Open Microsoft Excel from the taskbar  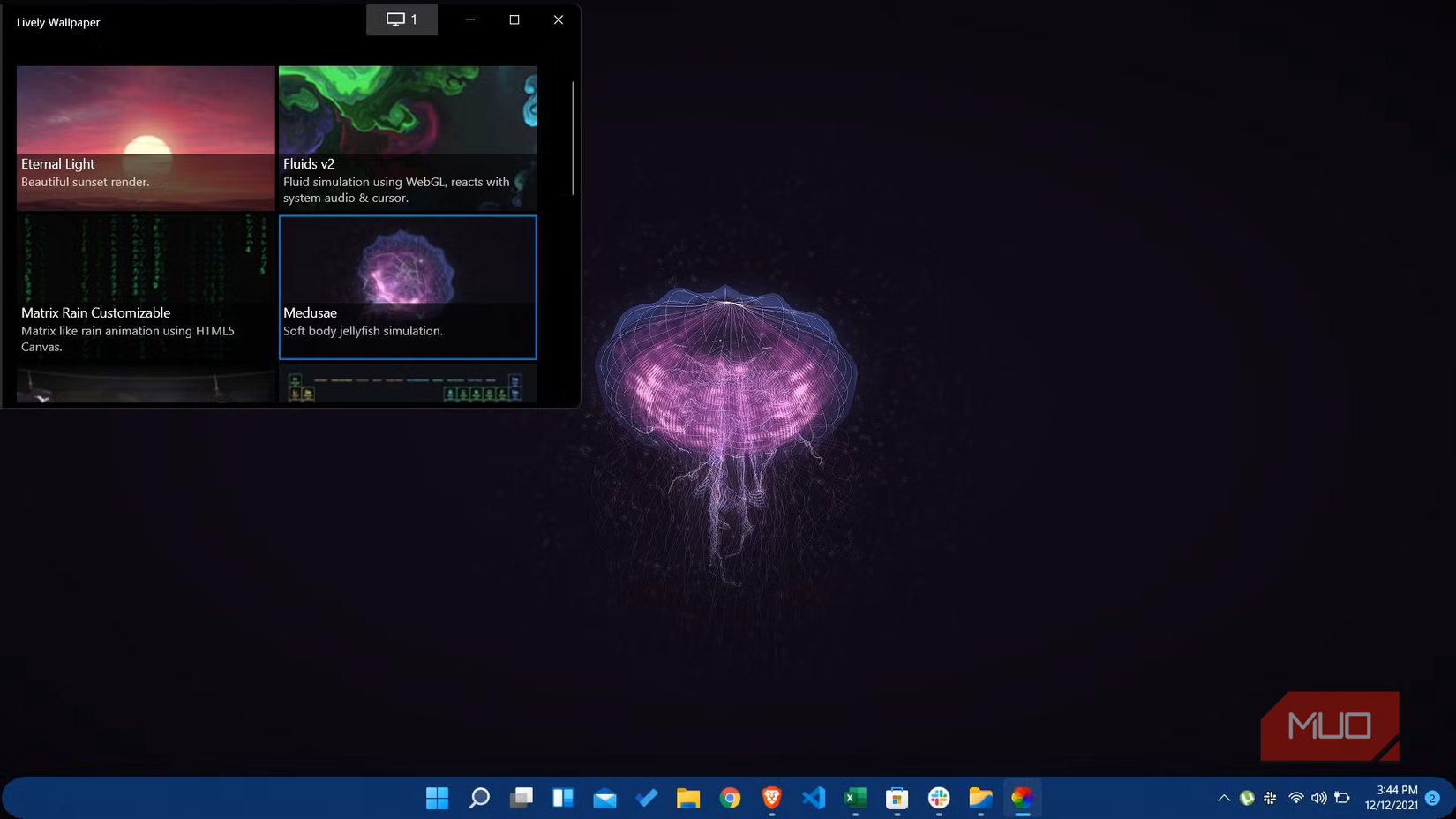[x=853, y=799]
